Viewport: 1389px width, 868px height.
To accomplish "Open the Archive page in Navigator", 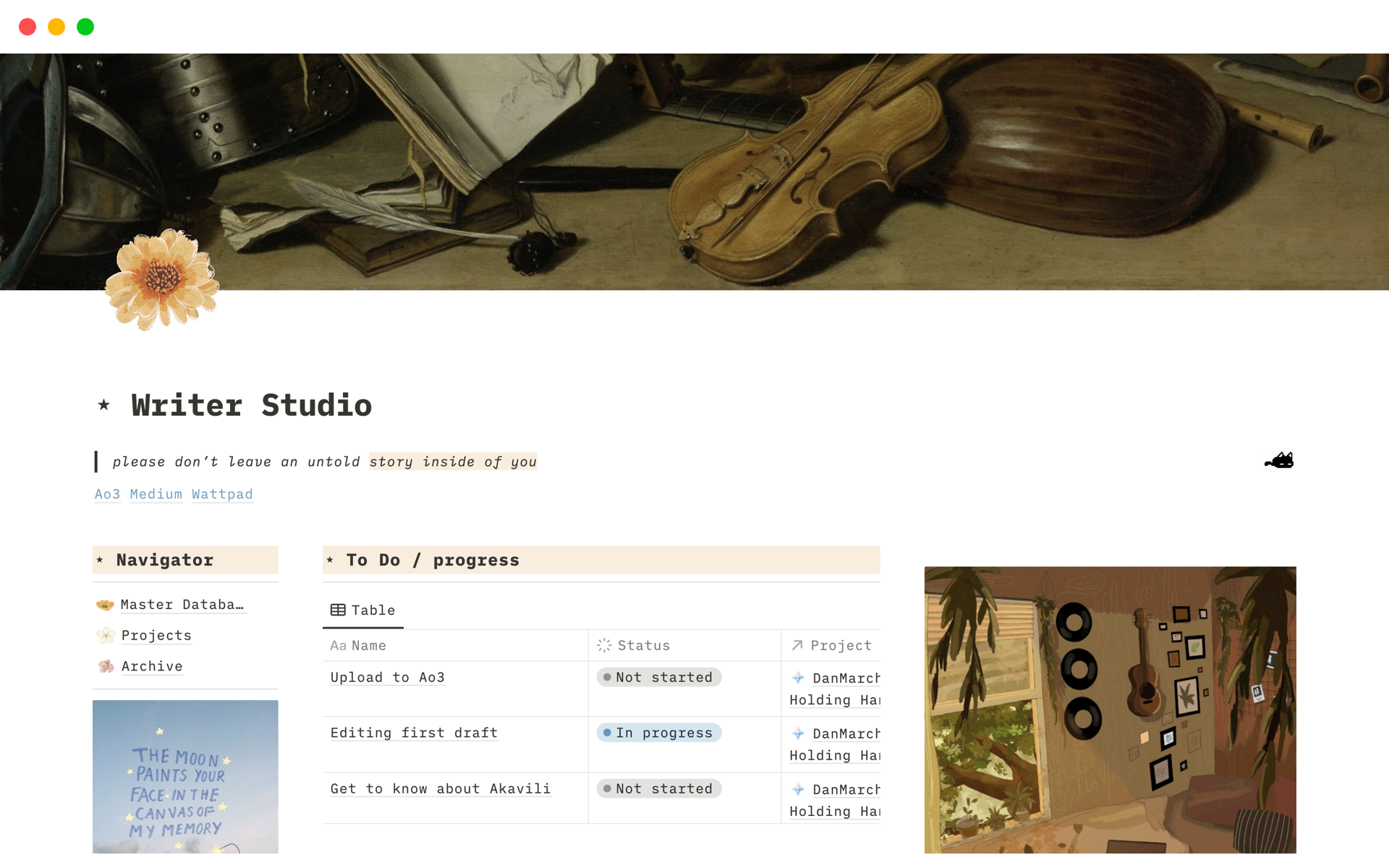I will [152, 666].
